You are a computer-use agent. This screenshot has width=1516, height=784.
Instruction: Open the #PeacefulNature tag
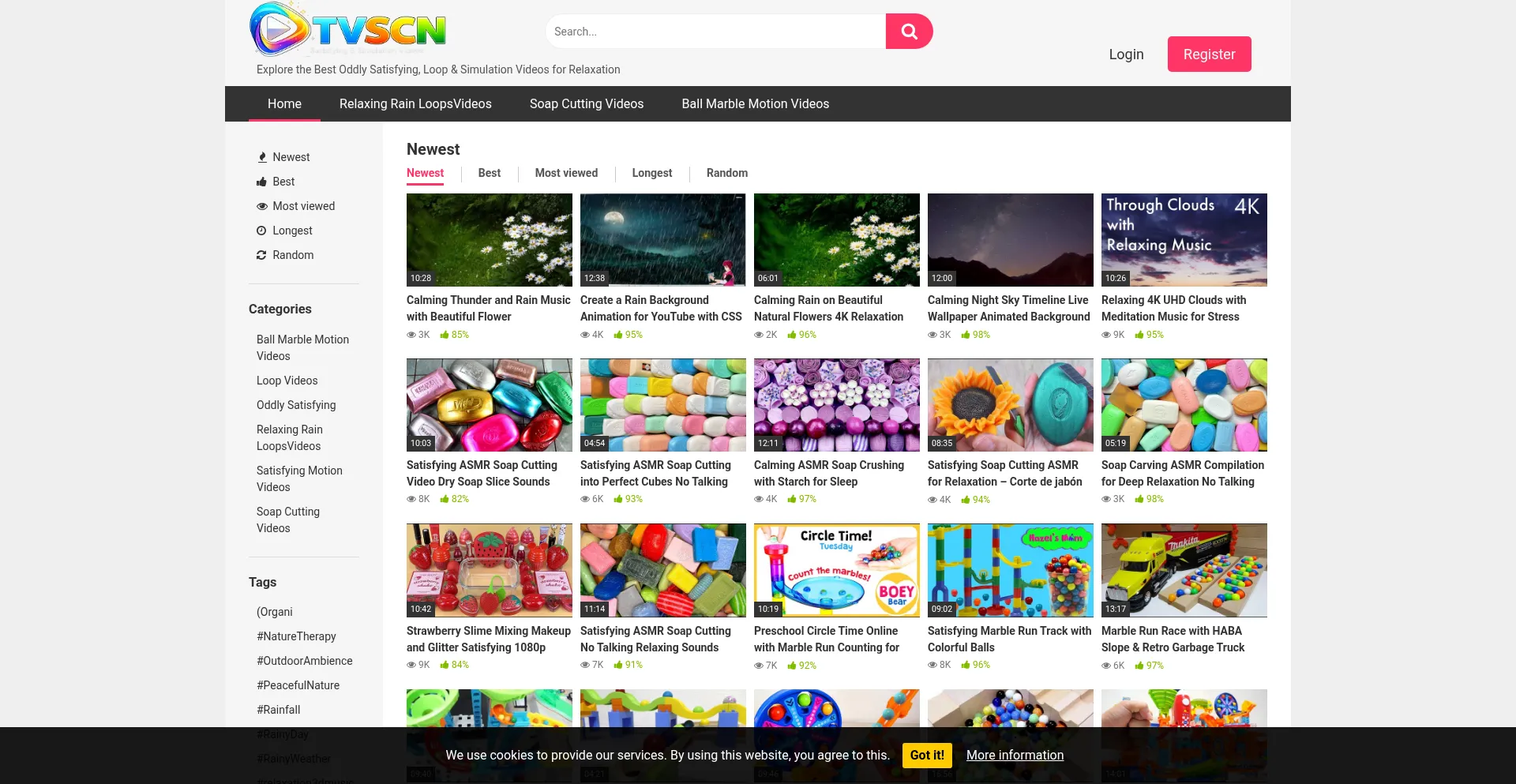tap(298, 685)
